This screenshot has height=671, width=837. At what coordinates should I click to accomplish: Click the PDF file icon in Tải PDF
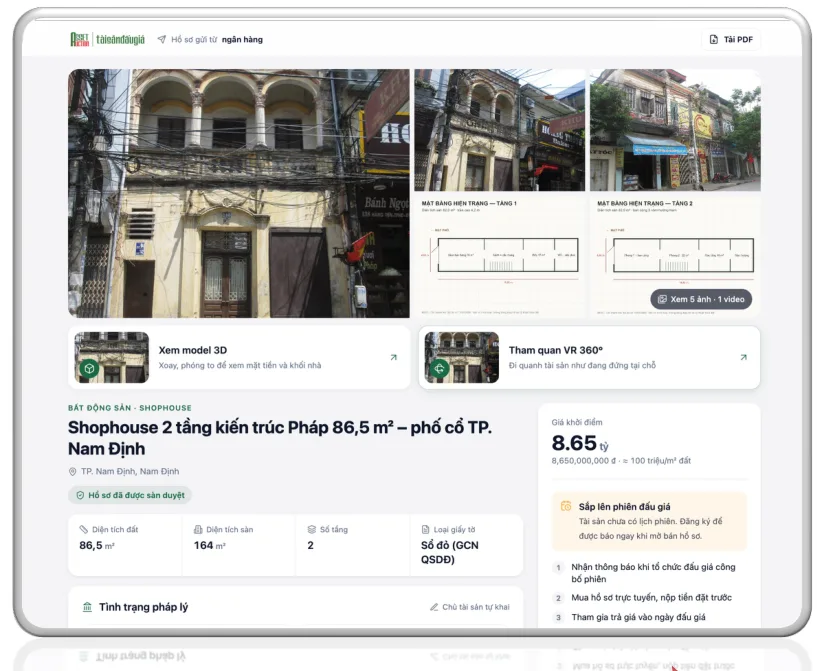pos(714,40)
